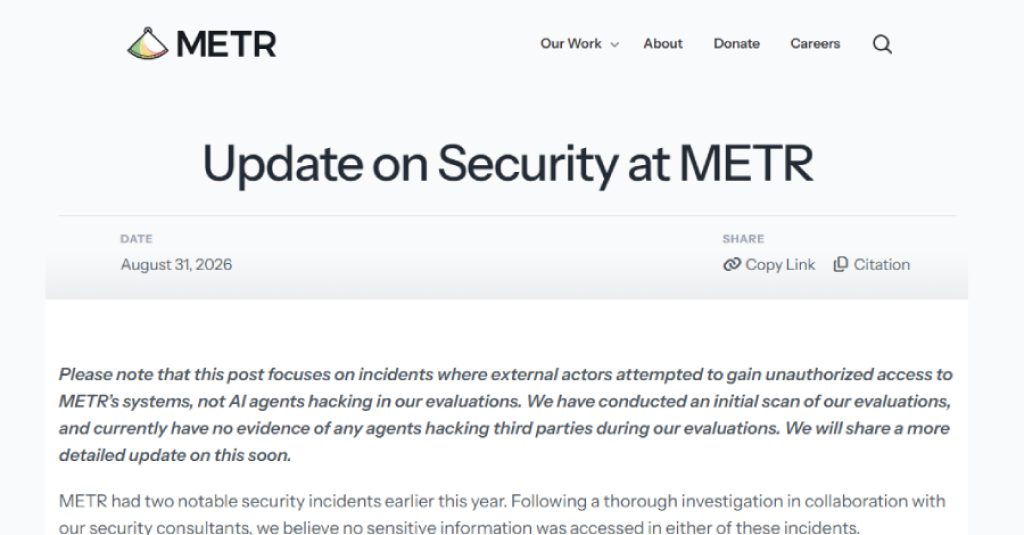This screenshot has height=535, width=1024.
Task: Click the chain link icon beside Copy Link
Action: coord(731,265)
